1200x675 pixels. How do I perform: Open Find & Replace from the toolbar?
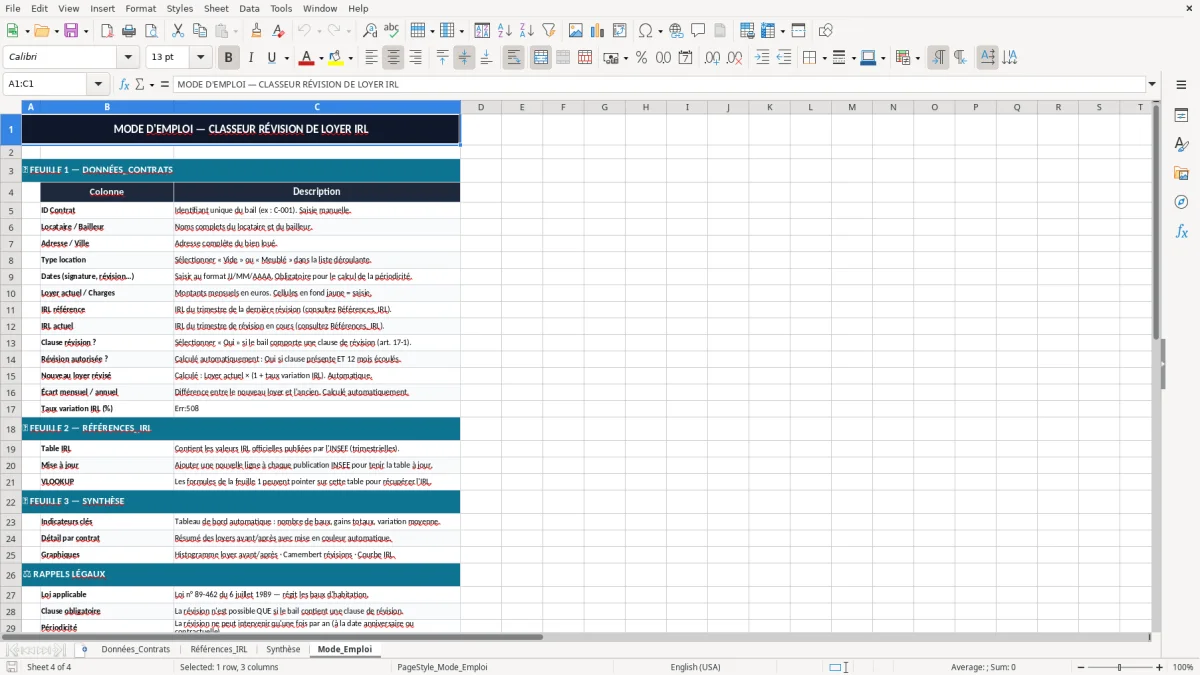pyautogui.click(x=370, y=31)
